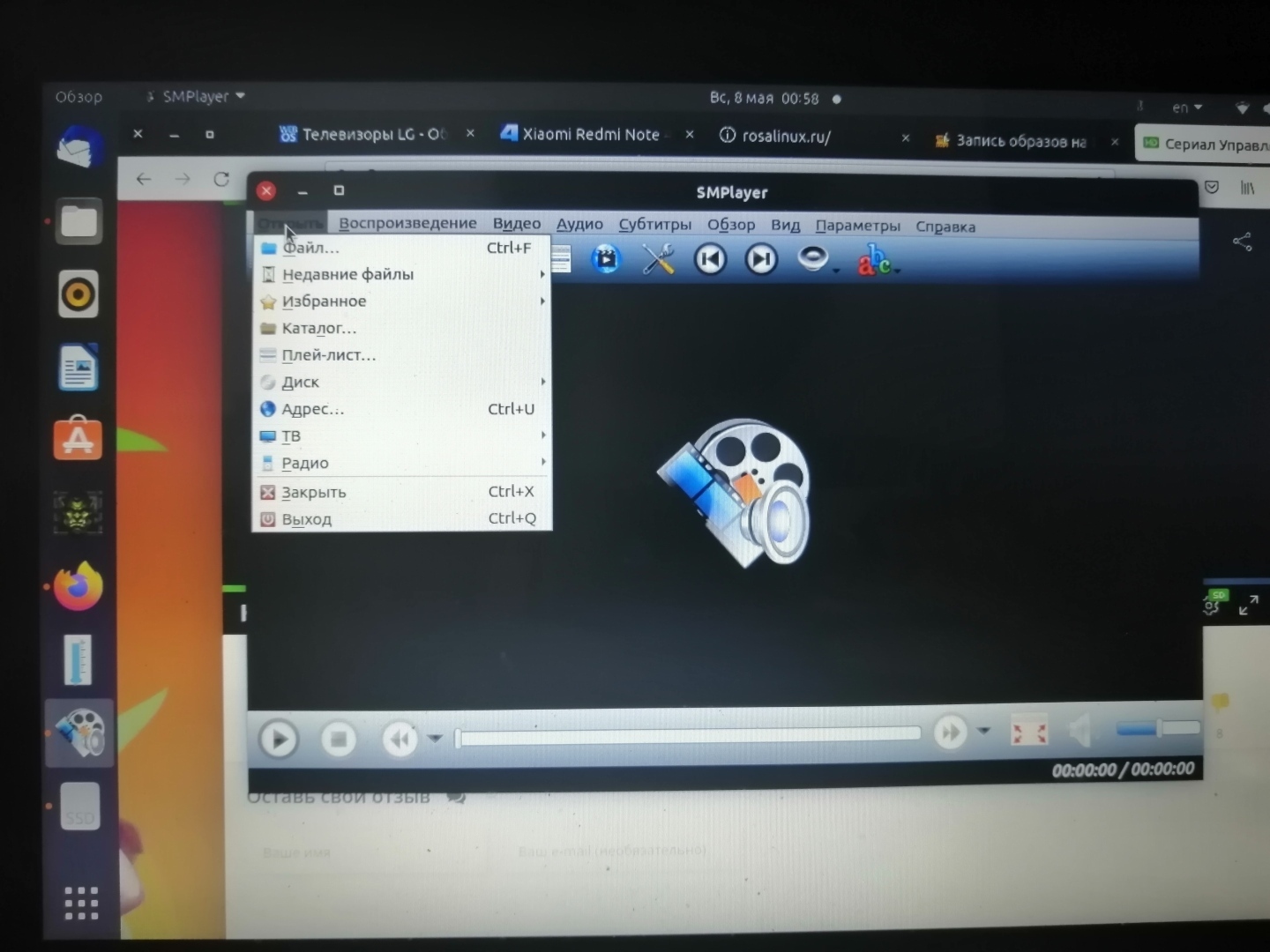Click the playback seek bar
1270x952 pixels.
click(688, 736)
